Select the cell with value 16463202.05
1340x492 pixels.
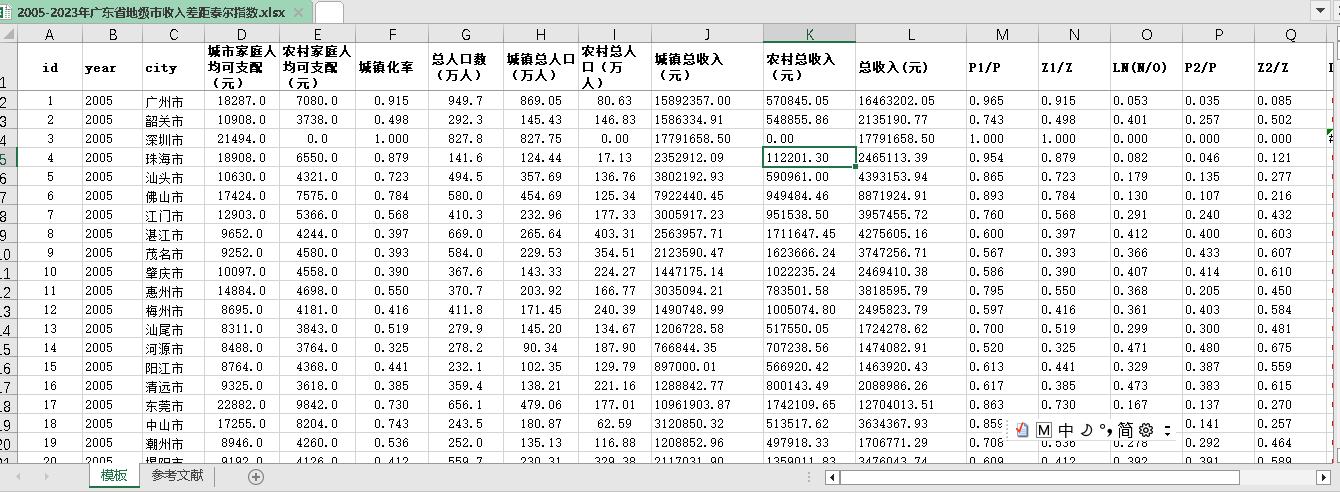click(911, 101)
